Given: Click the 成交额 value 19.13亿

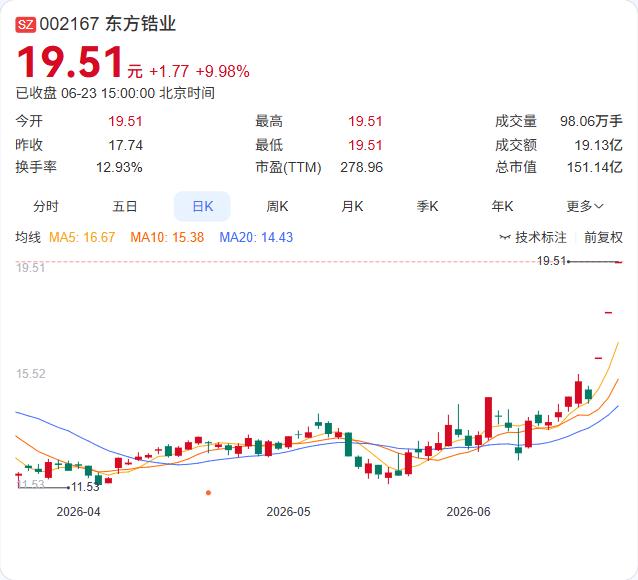Looking at the screenshot, I should (599, 145).
